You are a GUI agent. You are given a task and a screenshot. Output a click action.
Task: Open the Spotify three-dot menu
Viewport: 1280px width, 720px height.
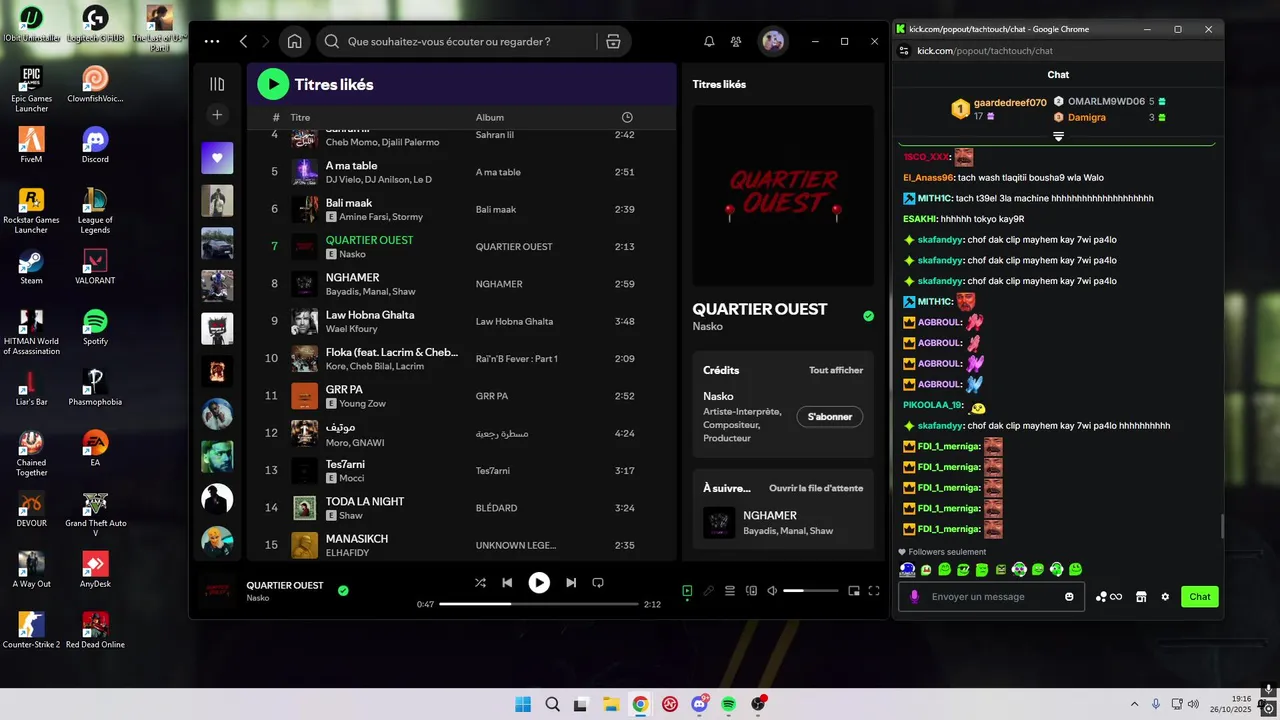[x=212, y=41]
